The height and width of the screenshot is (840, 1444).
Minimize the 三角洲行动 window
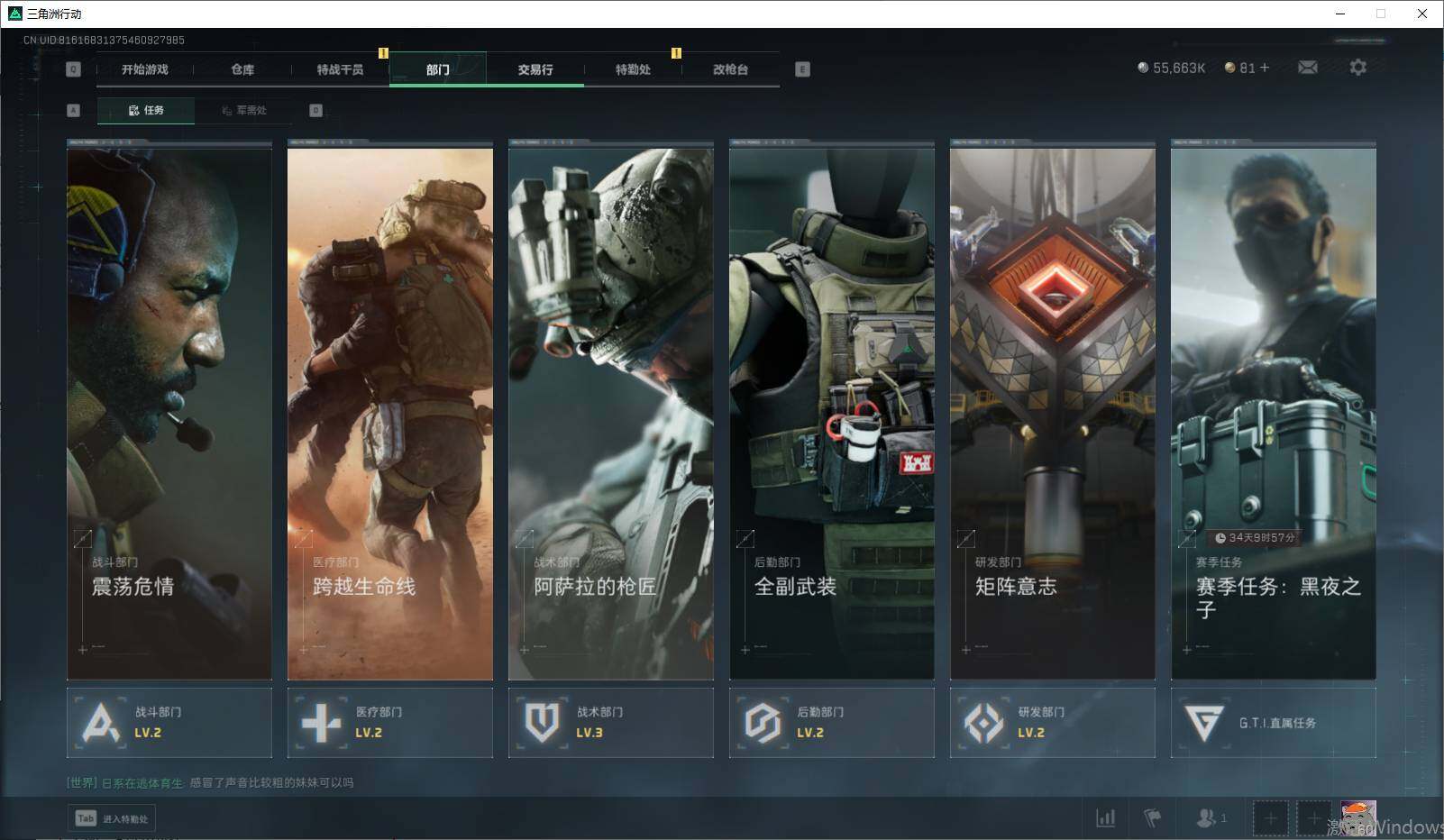click(x=1340, y=14)
